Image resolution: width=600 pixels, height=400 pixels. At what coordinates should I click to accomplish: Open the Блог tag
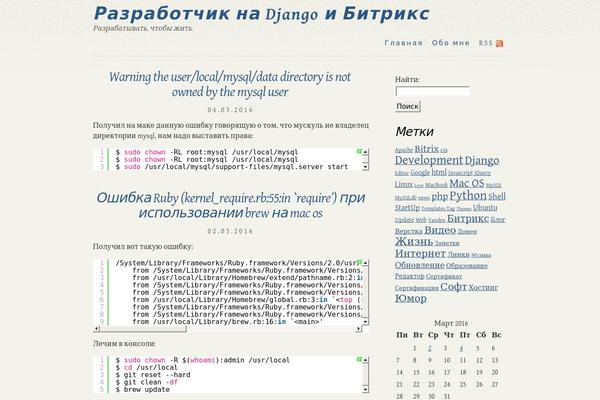pos(498,220)
